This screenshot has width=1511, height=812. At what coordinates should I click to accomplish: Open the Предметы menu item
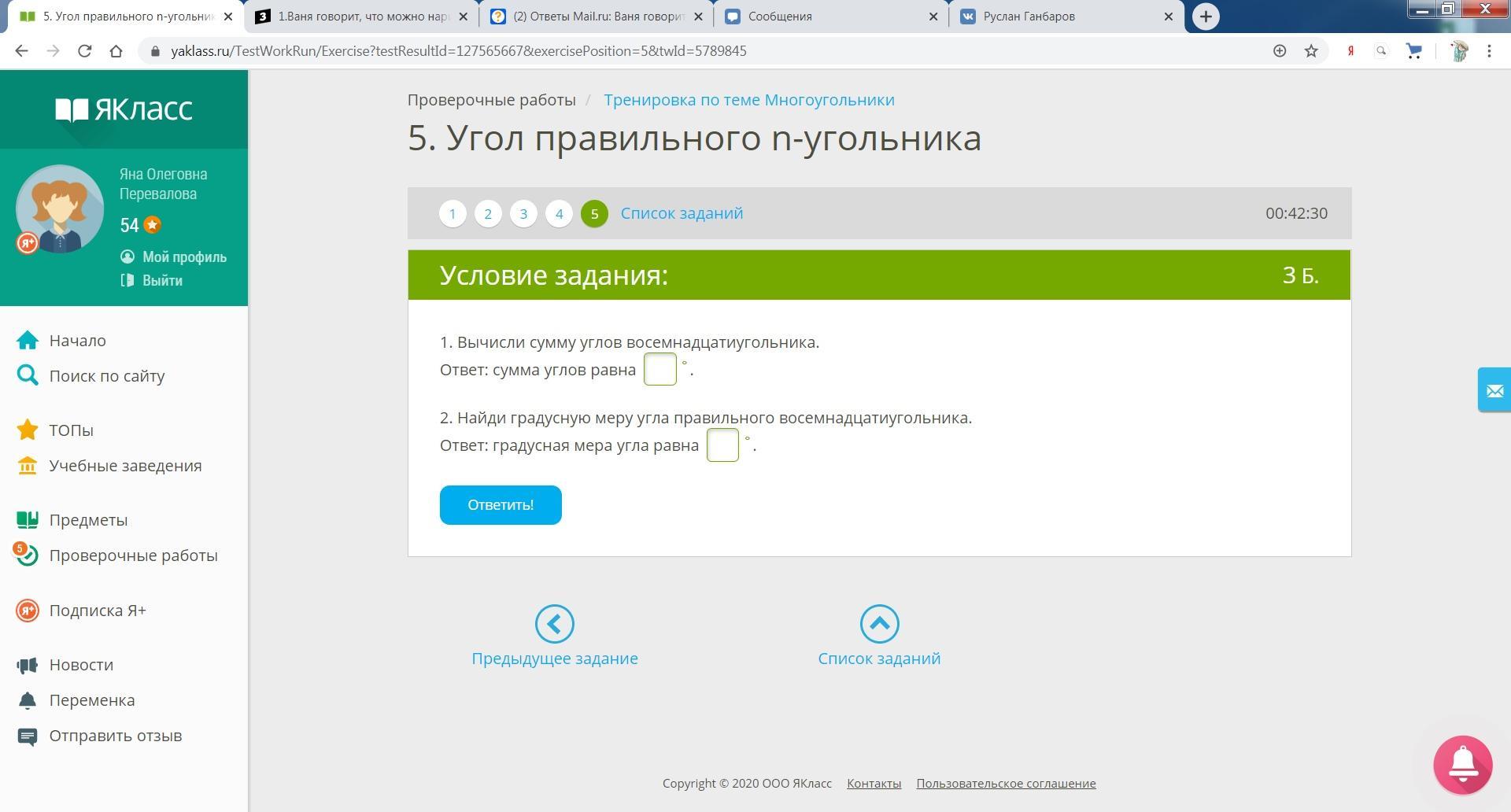(88, 520)
